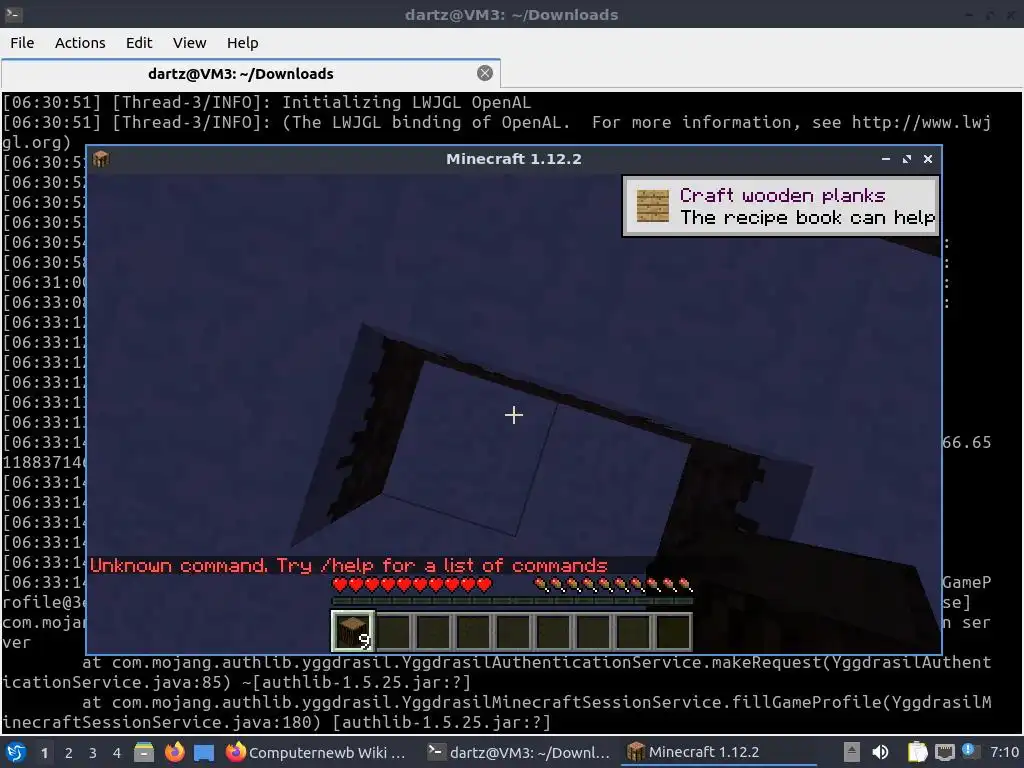The image size is (1024, 768).
Task: Select the dartz@VM3: ~/Downloads terminal tab
Action: click(251, 74)
